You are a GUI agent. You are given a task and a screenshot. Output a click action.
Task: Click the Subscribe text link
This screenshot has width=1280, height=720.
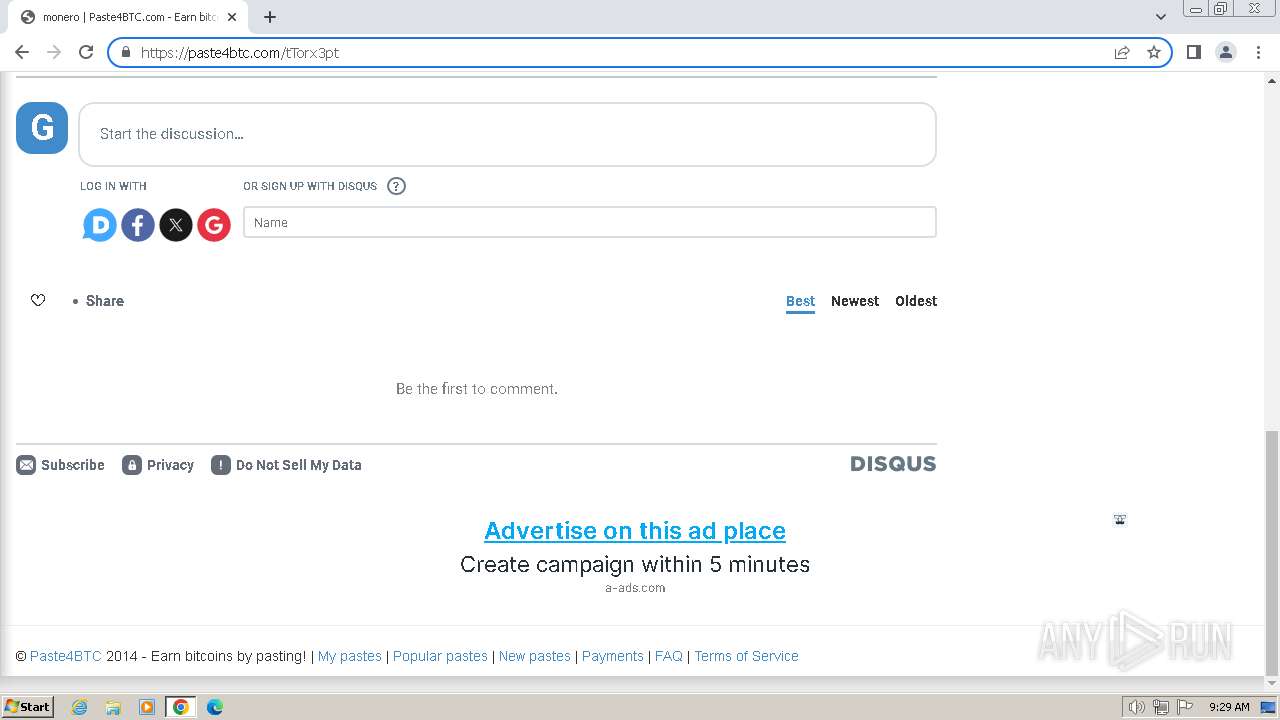[x=73, y=465]
